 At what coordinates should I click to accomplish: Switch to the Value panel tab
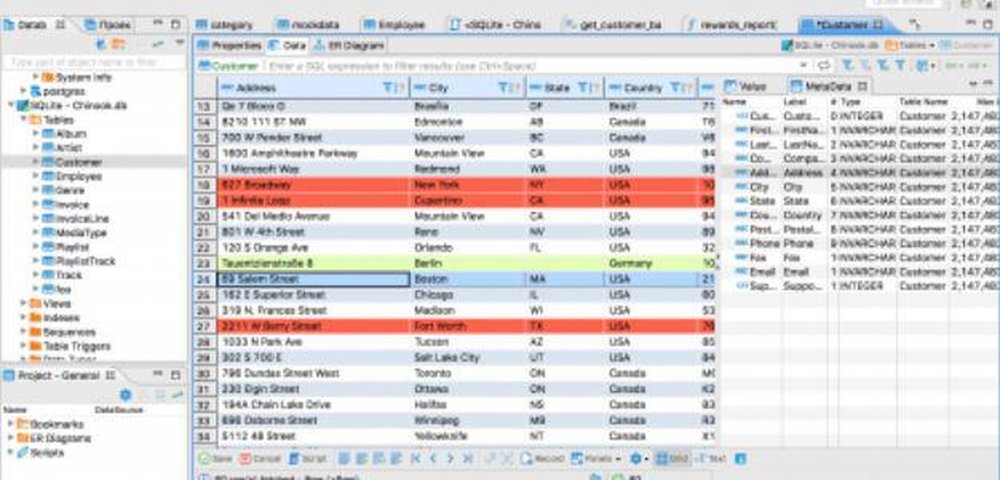point(746,86)
